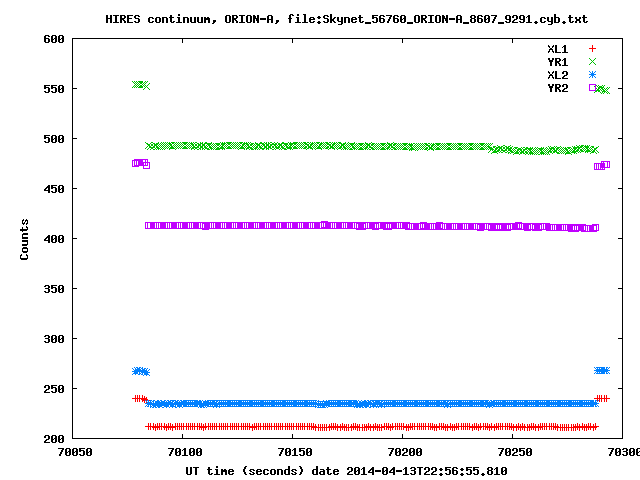Click the long blue XL2 data band near 235
Screen dimensions: 640x480
coord(372,404)
